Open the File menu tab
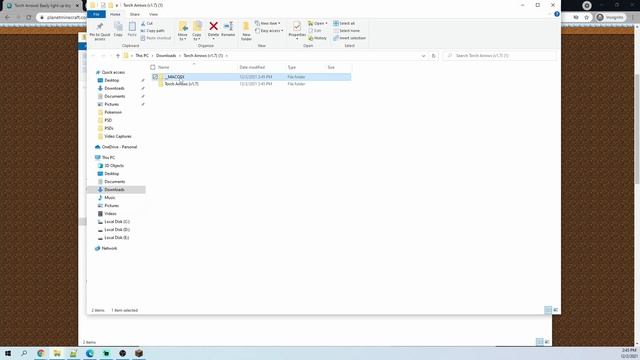This screenshot has width=640, height=360. [x=96, y=14]
